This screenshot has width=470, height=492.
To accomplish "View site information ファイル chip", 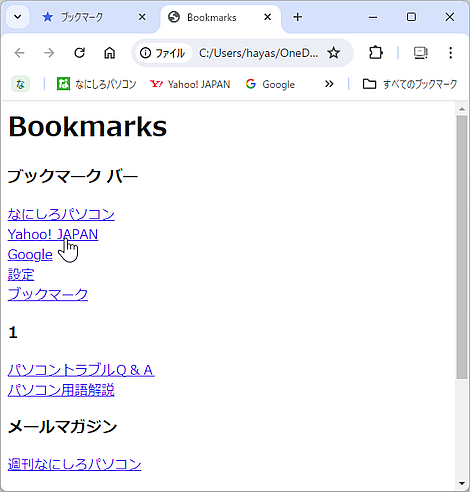I will (163, 53).
